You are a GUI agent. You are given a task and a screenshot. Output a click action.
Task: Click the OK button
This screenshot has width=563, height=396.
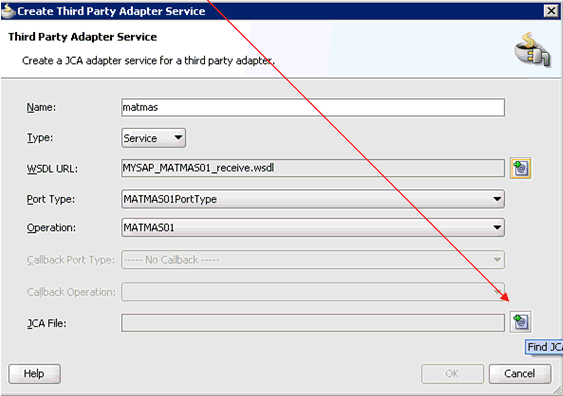(x=452, y=374)
